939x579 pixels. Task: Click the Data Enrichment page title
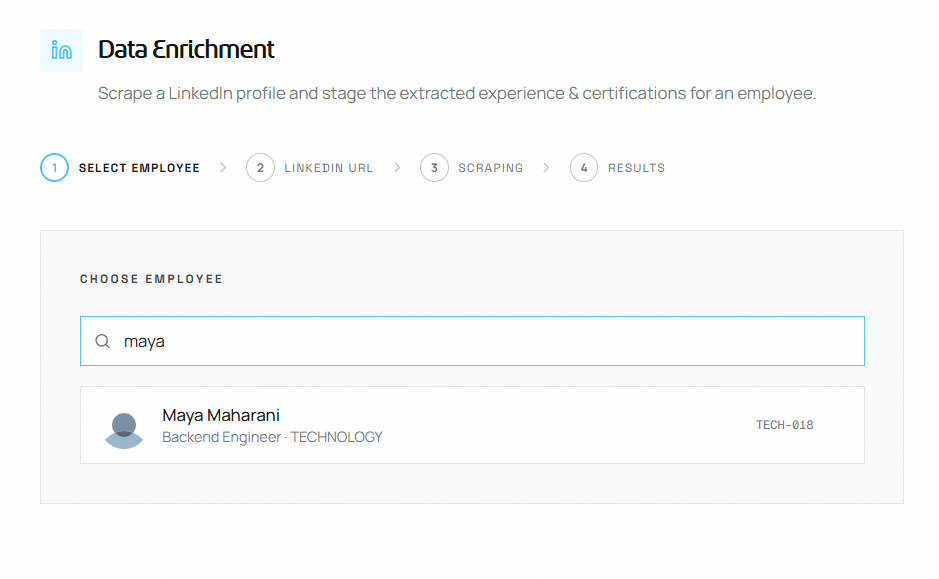(x=186, y=49)
